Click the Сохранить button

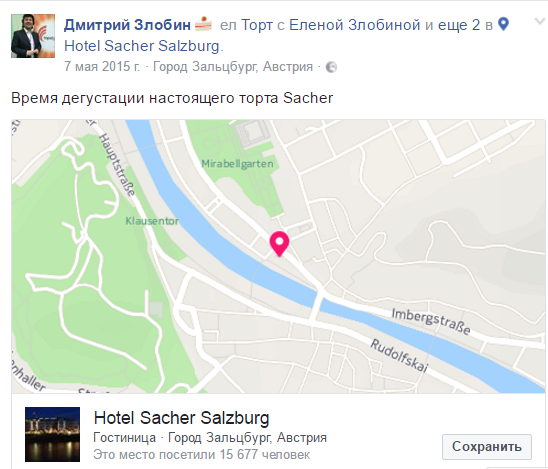487,447
